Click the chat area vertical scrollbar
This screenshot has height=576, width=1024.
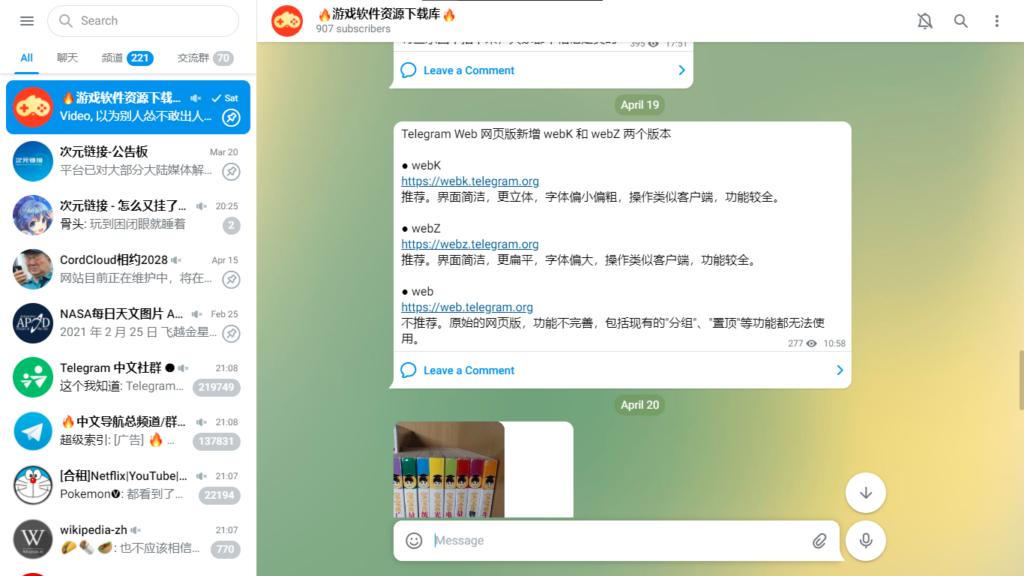pyautogui.click(x=1020, y=380)
